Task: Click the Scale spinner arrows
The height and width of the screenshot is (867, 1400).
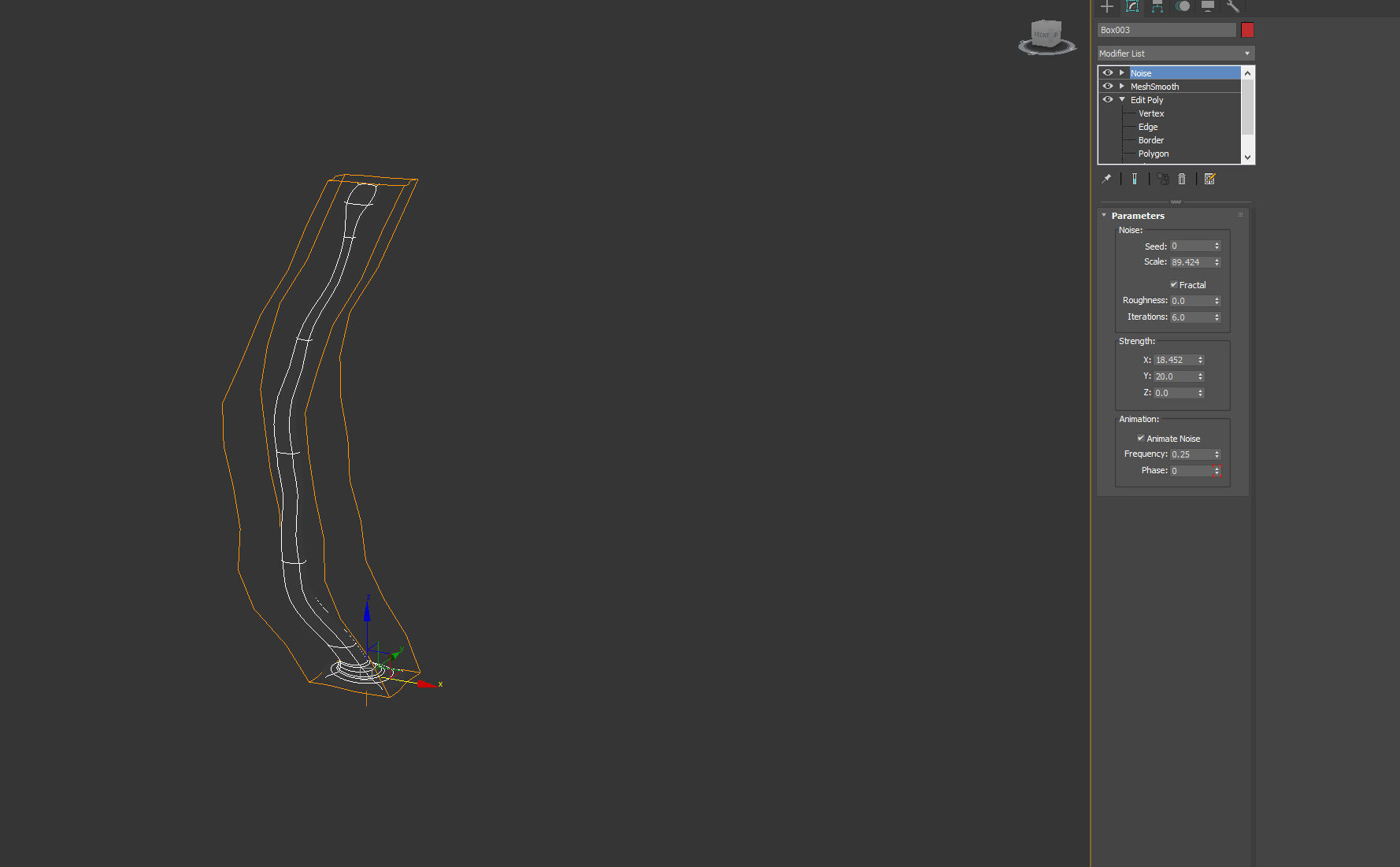Action: (x=1217, y=262)
